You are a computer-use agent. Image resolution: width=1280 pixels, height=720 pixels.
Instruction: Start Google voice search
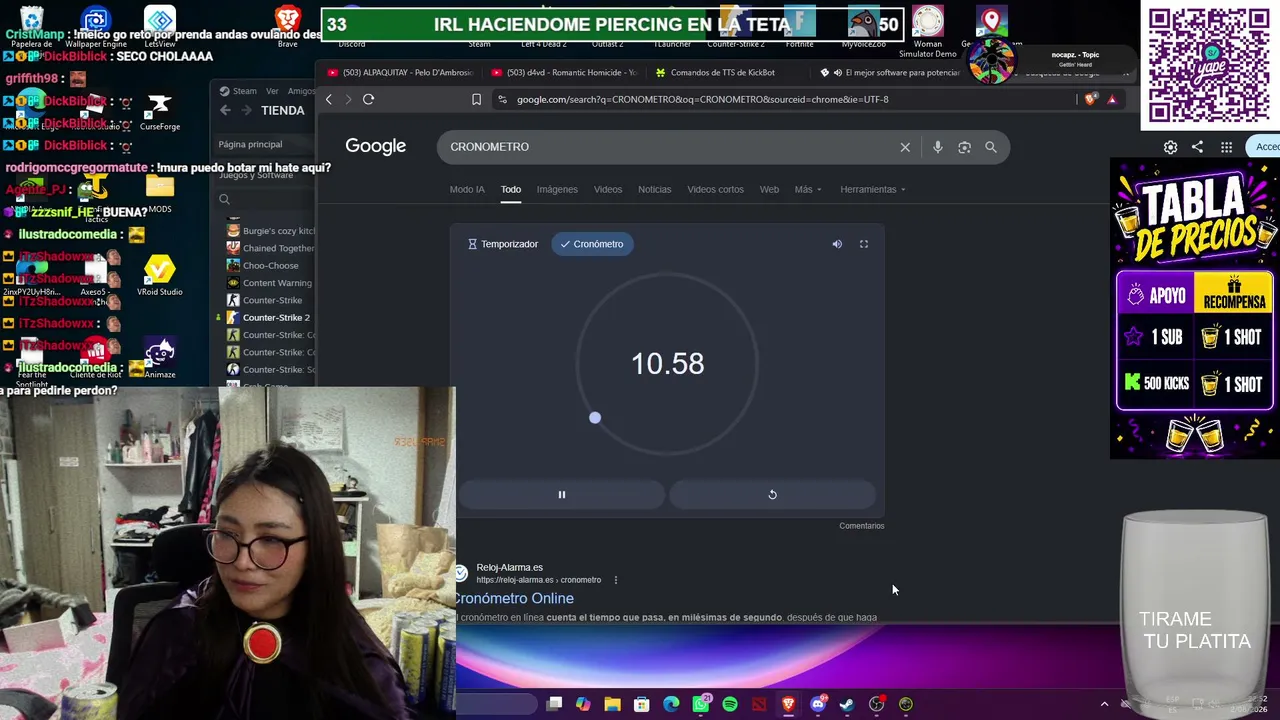coord(937,147)
